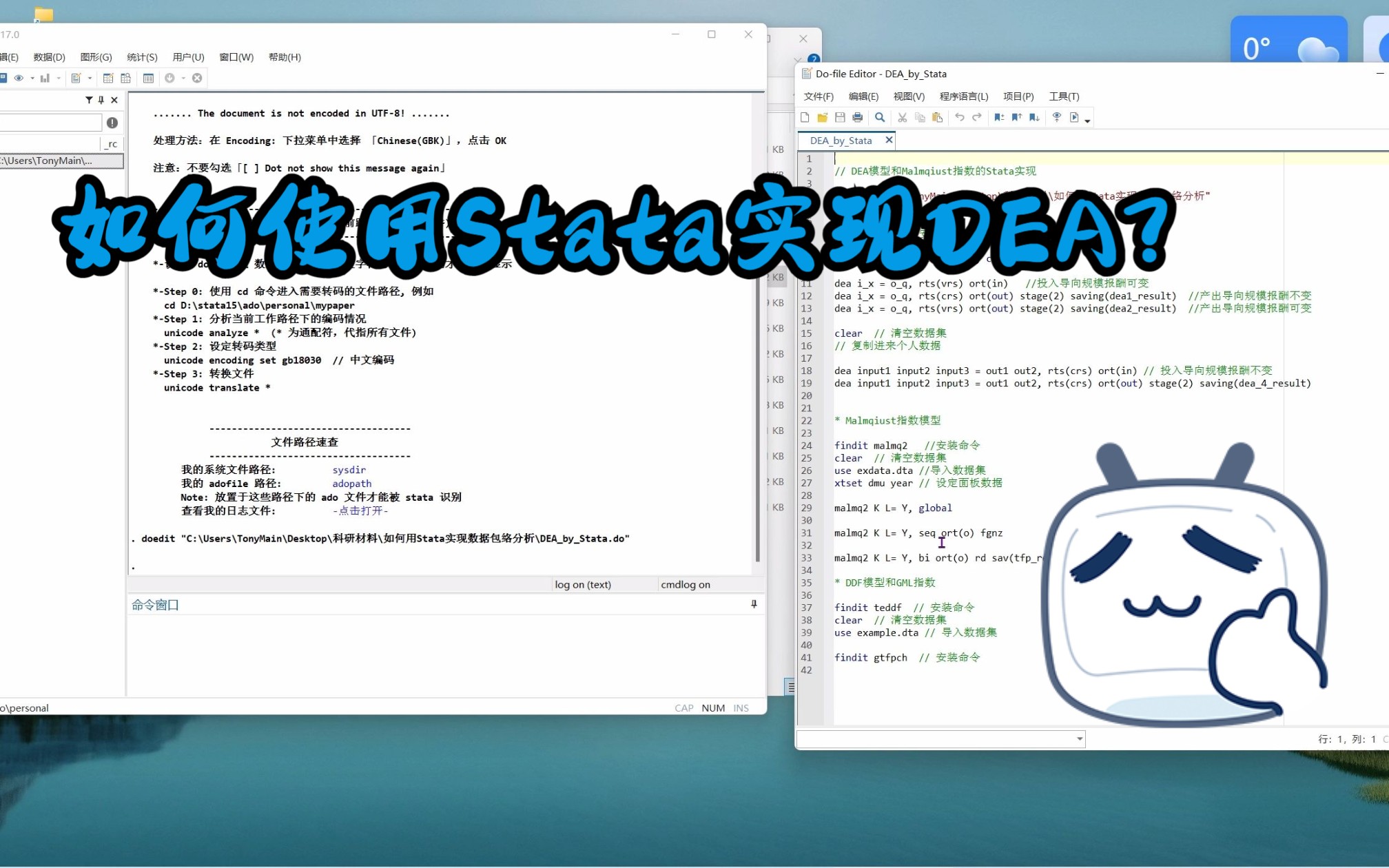This screenshot has width=1389, height=868.
Task: Toggle bookmark icon in Do-file Editor toolbar
Action: (x=999, y=118)
